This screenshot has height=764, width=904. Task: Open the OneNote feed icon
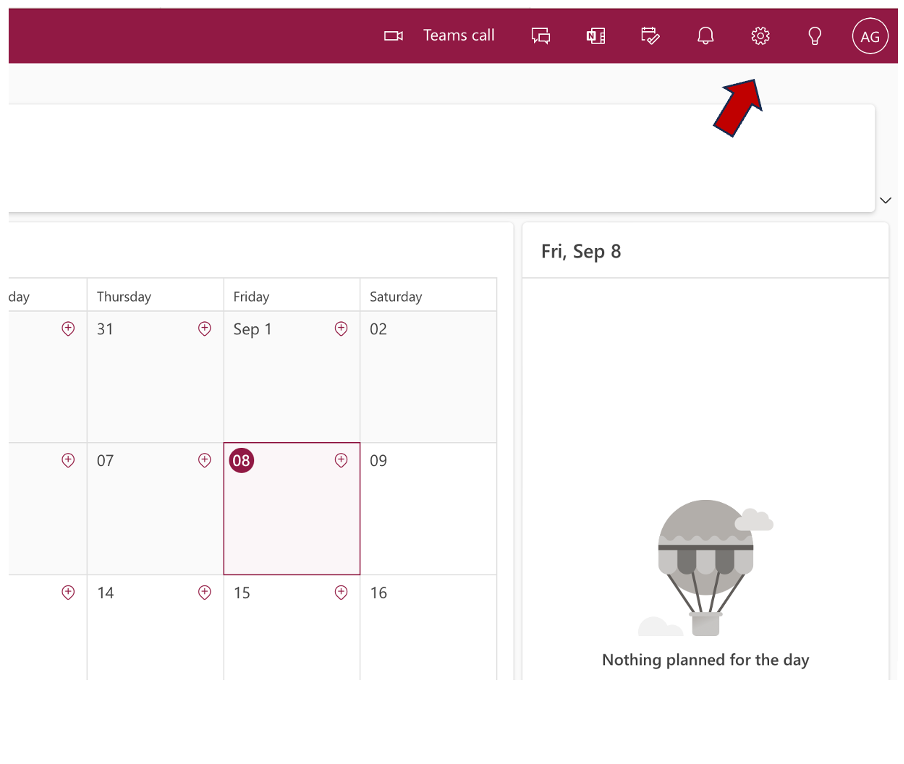[596, 36]
